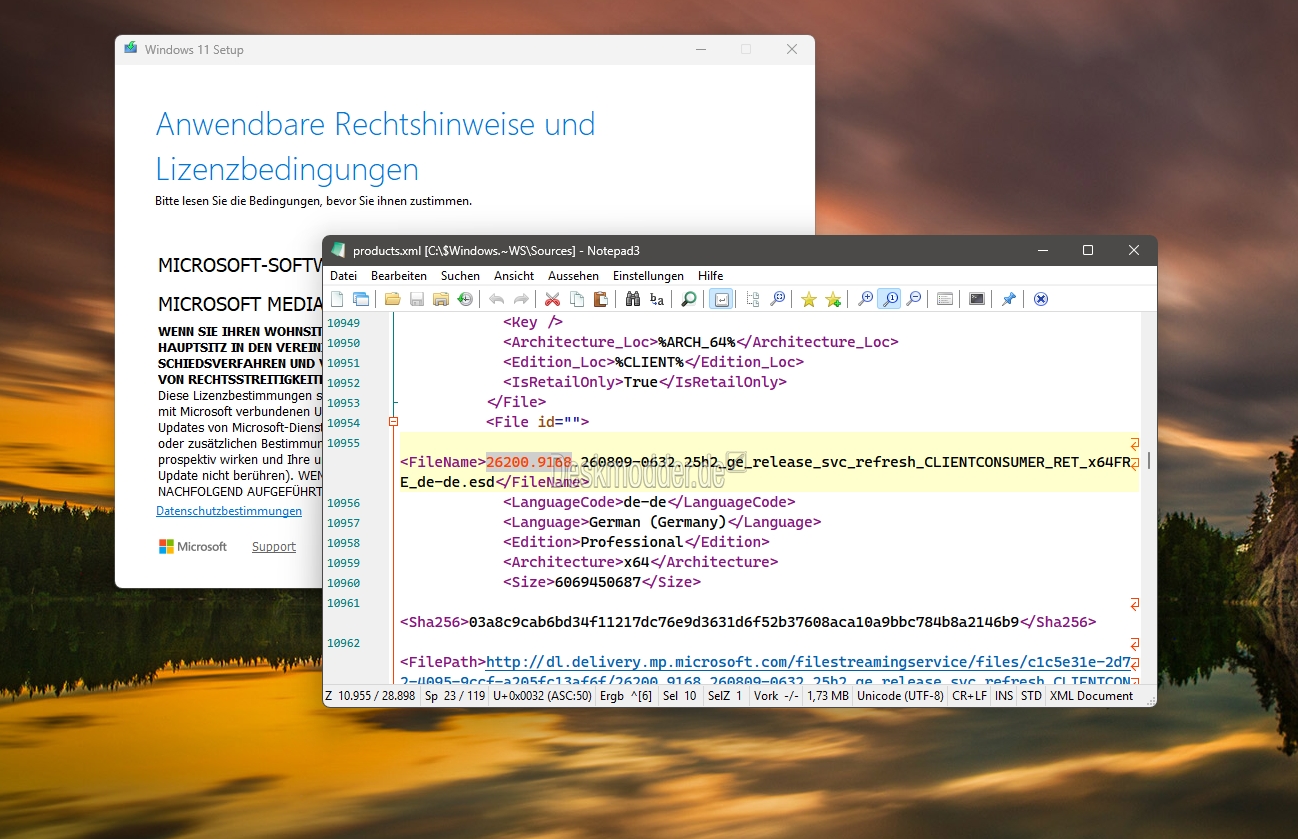Click the black console window toolbar icon
The width and height of the screenshot is (1298, 839).
coord(977,299)
